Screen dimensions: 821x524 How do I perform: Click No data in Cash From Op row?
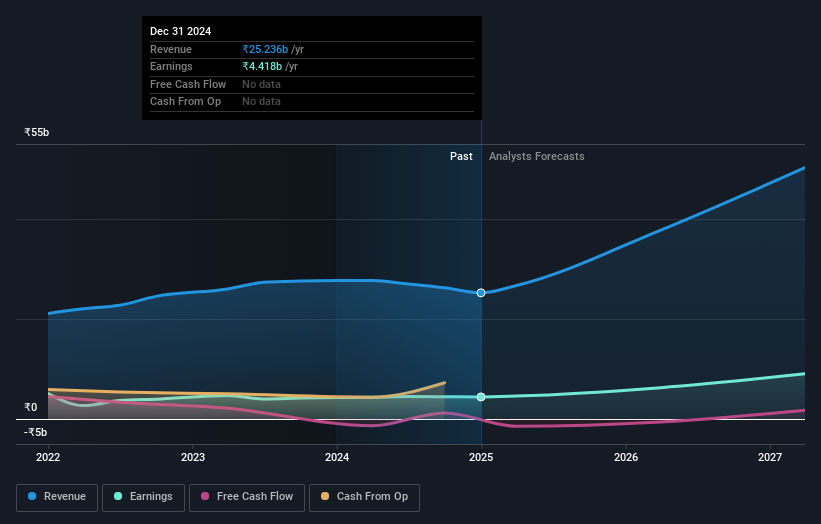tap(261, 102)
